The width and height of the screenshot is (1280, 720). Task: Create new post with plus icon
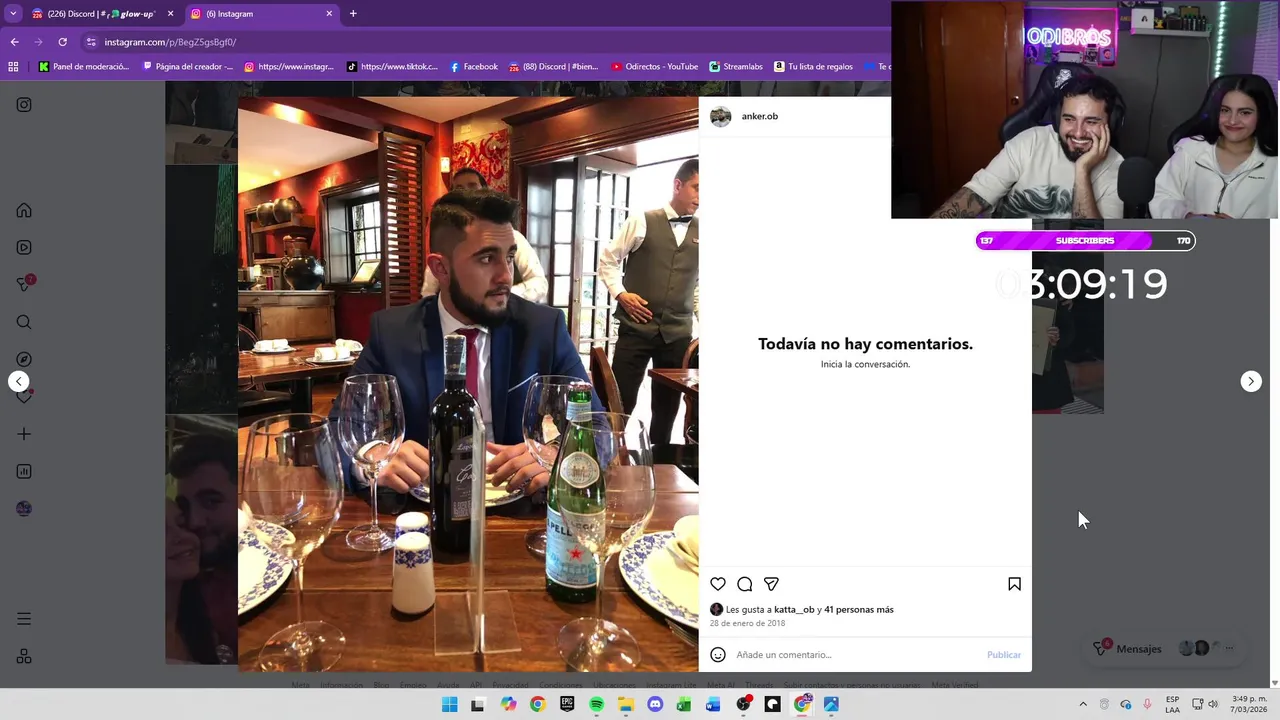point(24,434)
